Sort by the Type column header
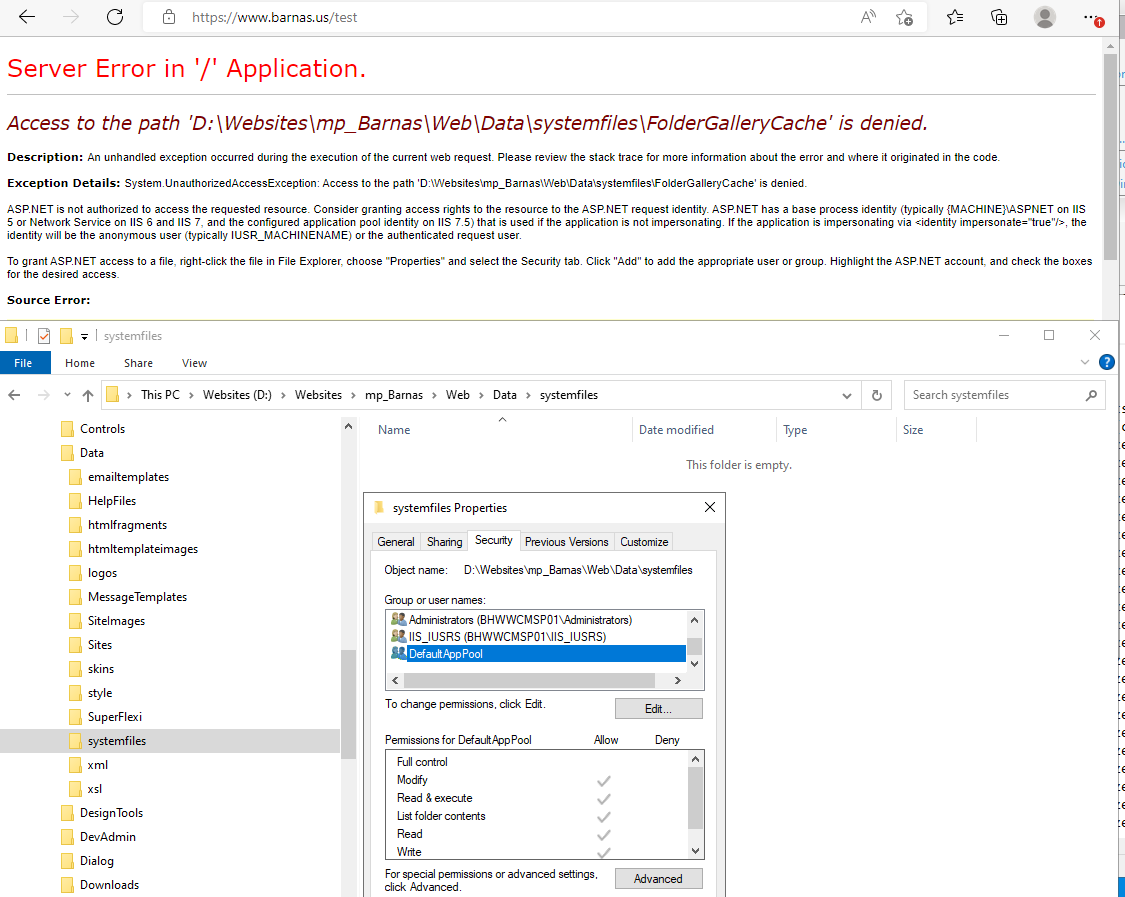Viewport: 1125px width, 897px height. (x=837, y=430)
